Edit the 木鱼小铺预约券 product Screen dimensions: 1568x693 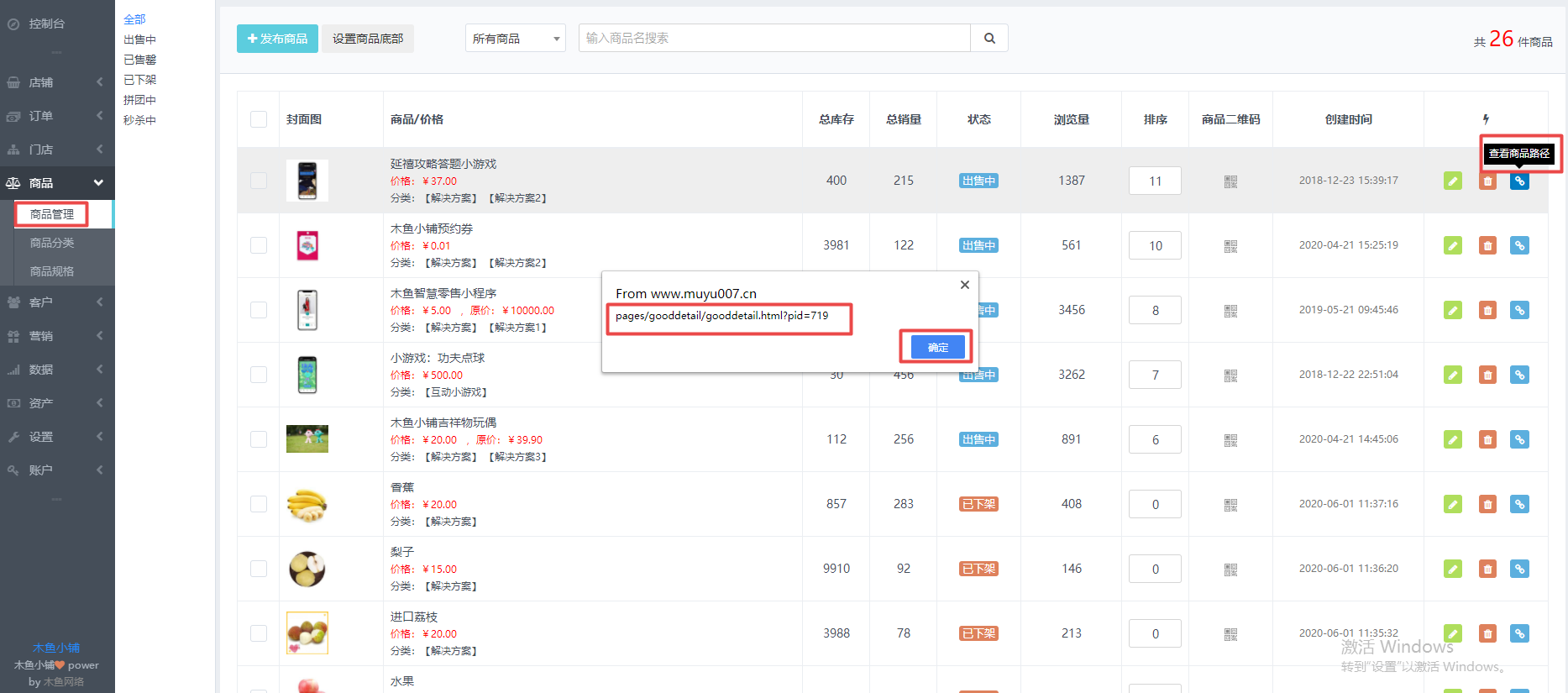click(1453, 245)
